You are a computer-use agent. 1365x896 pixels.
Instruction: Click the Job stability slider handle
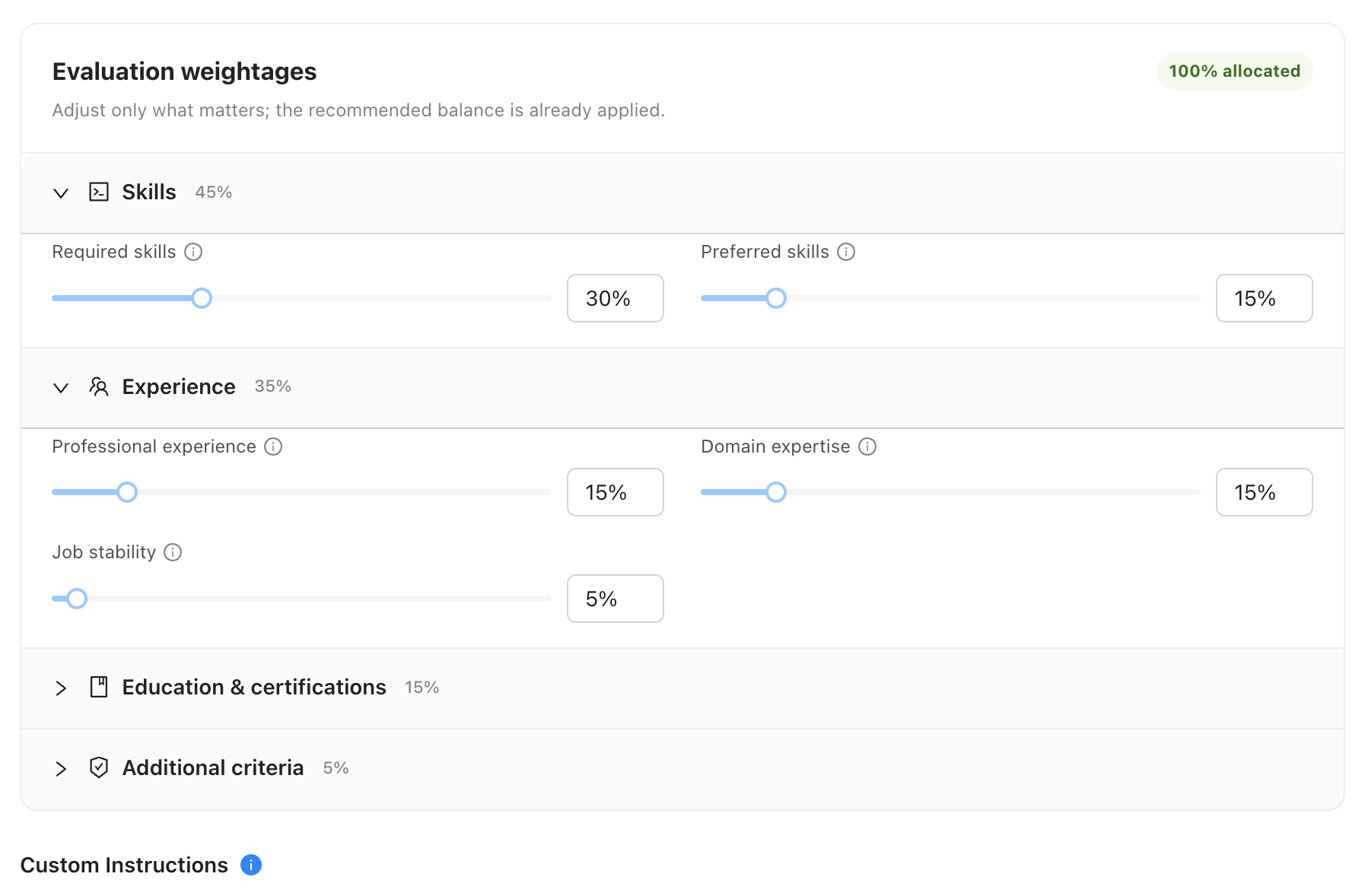coord(77,599)
